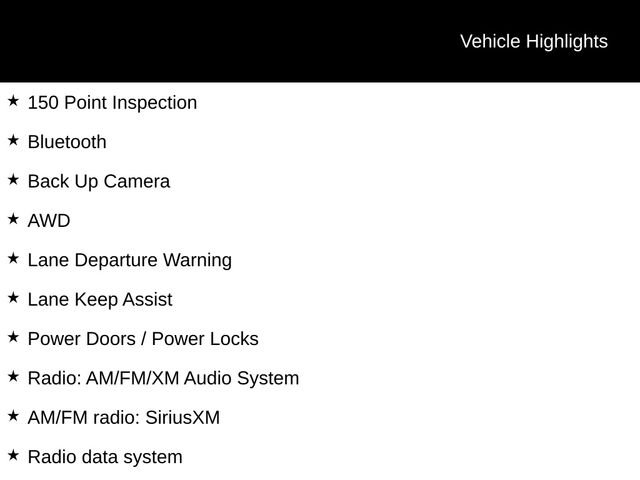Click Radio: AM/FM/XM Audio System text

tap(163, 378)
